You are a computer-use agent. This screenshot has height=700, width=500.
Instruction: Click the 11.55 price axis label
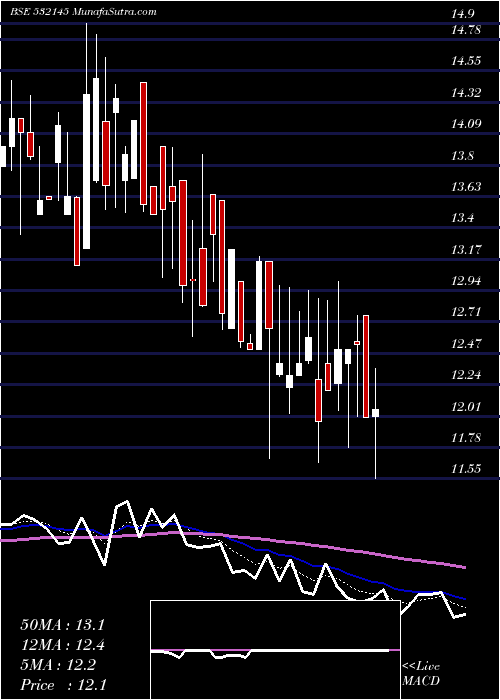click(466, 469)
